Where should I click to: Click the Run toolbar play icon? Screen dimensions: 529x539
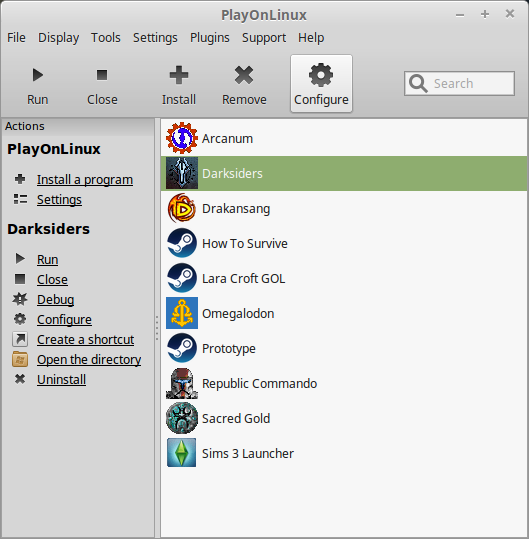(37, 75)
